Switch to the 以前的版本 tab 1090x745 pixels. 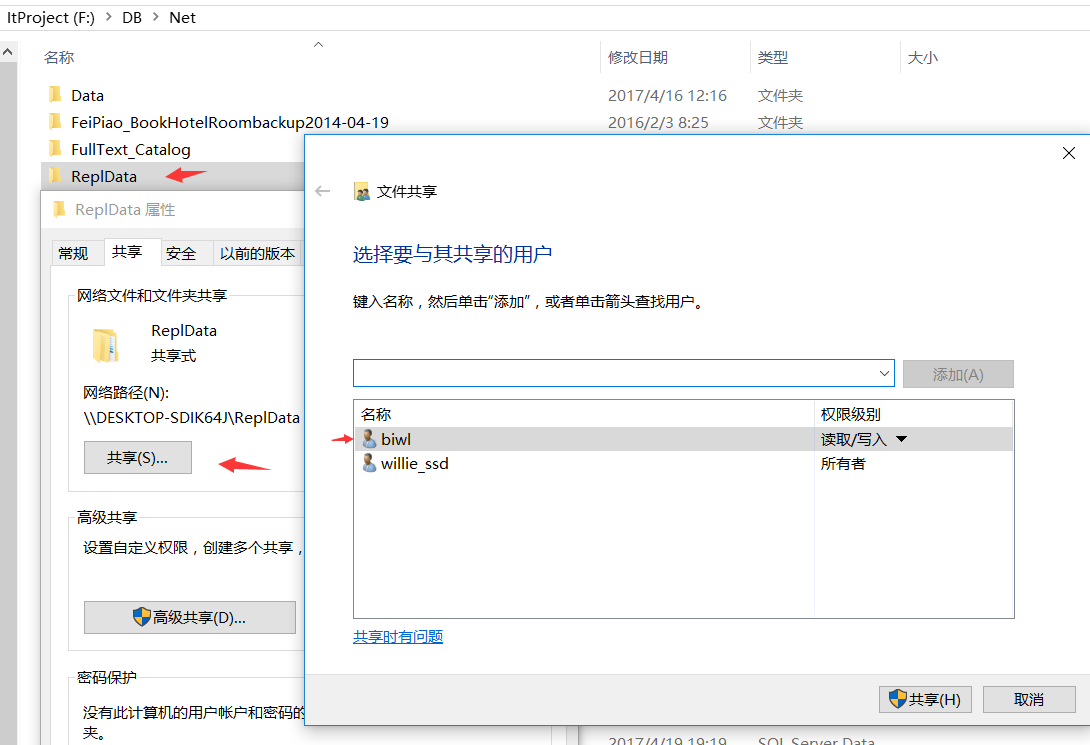click(x=257, y=253)
